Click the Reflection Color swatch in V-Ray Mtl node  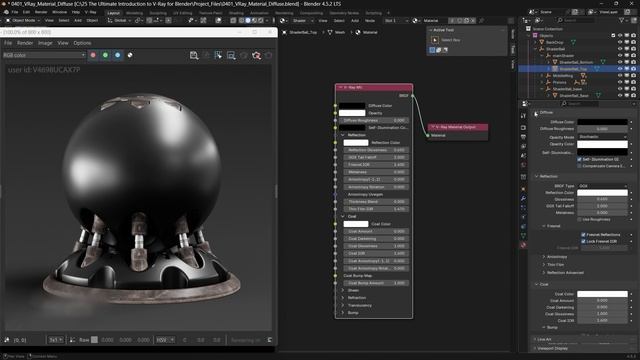click(x=356, y=142)
